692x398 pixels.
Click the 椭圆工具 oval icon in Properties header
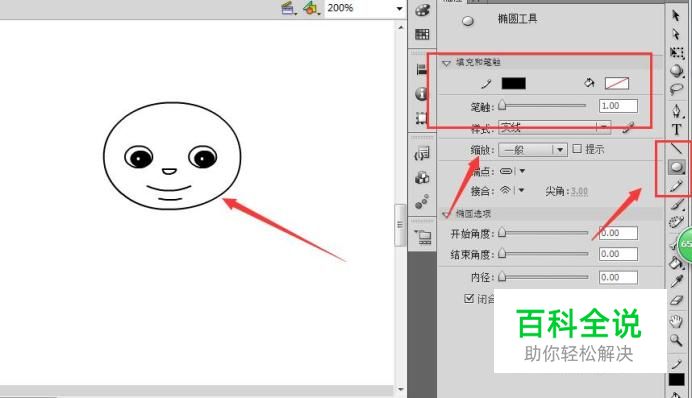point(468,21)
